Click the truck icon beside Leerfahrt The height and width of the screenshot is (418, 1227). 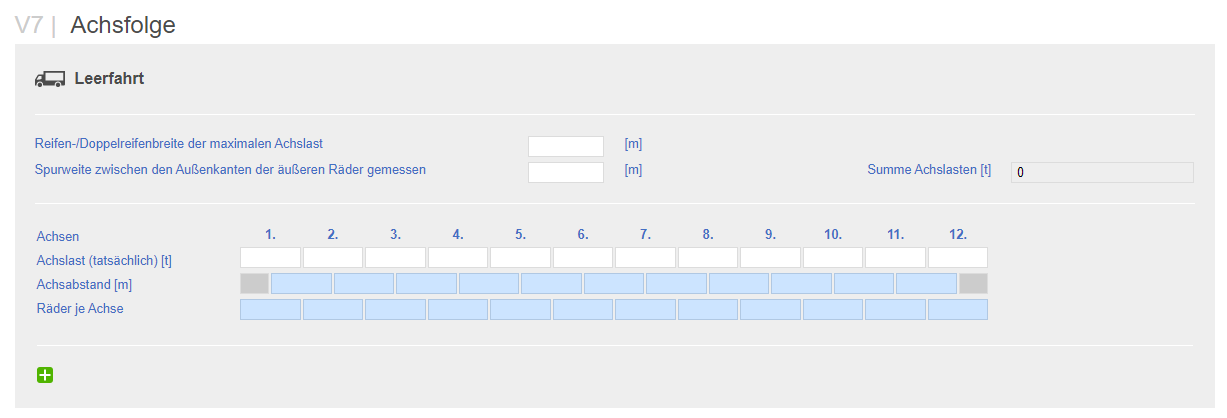(x=50, y=79)
